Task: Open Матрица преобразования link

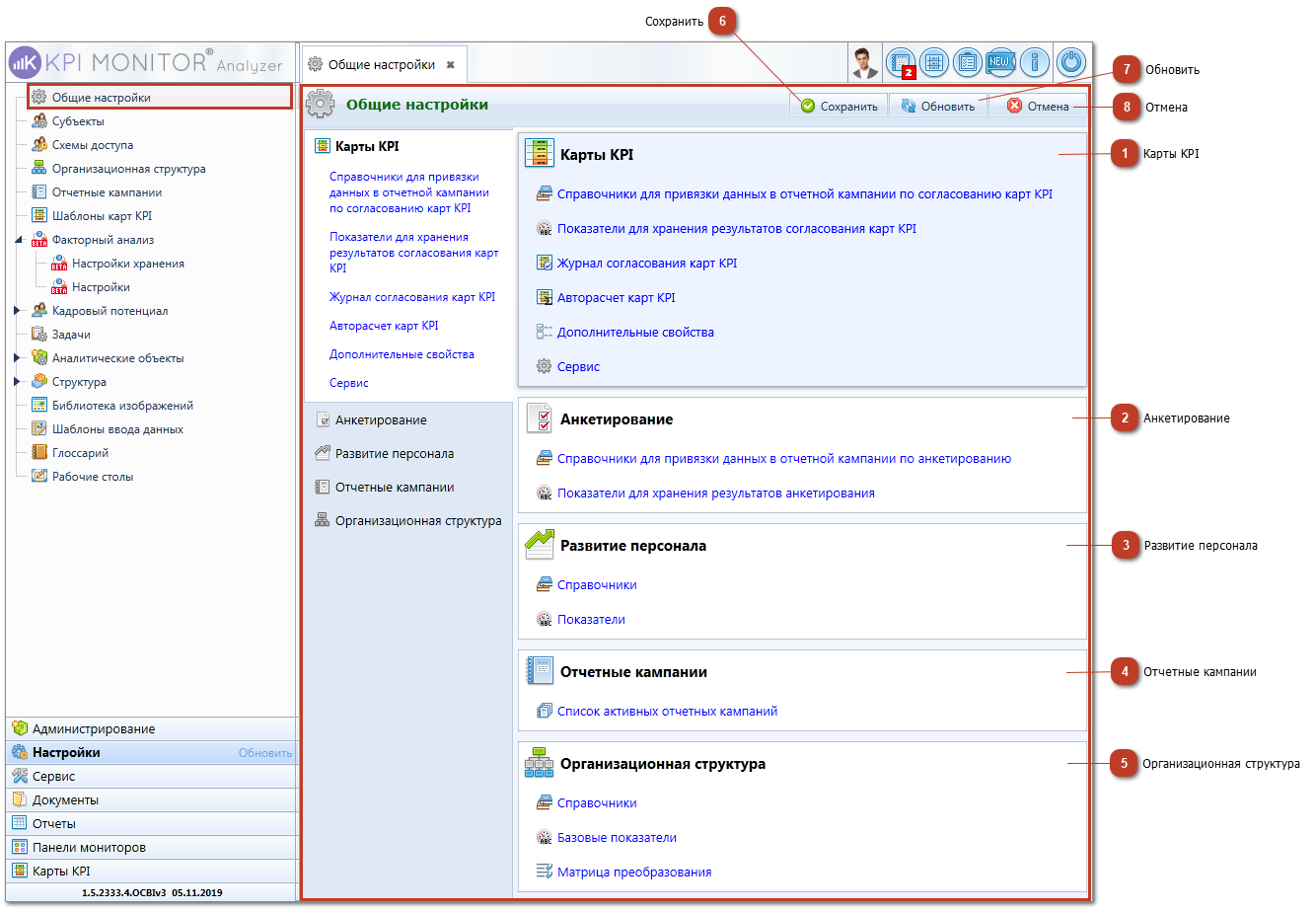Action: [x=634, y=872]
